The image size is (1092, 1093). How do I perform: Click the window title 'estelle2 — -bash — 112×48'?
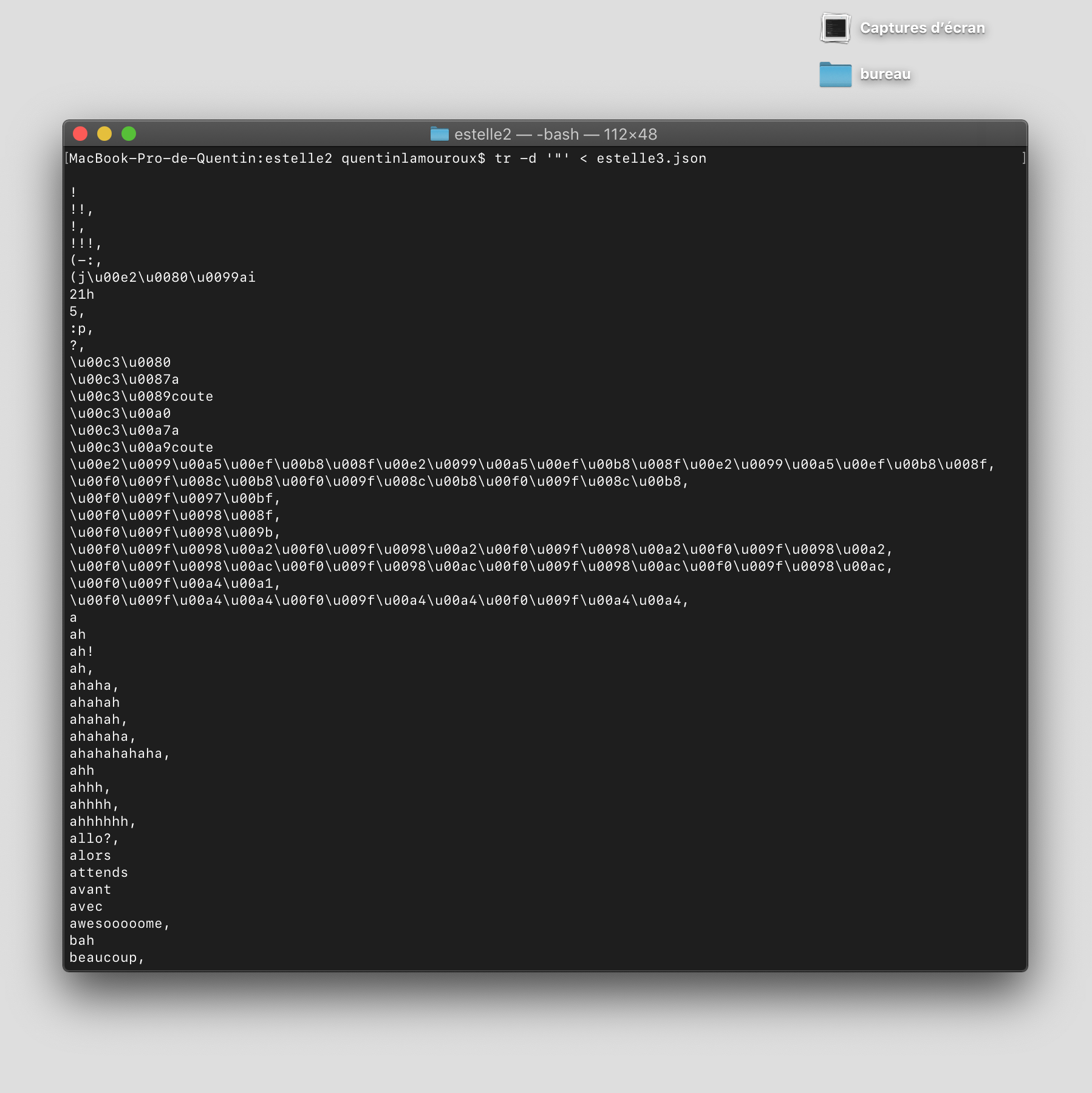click(x=556, y=134)
